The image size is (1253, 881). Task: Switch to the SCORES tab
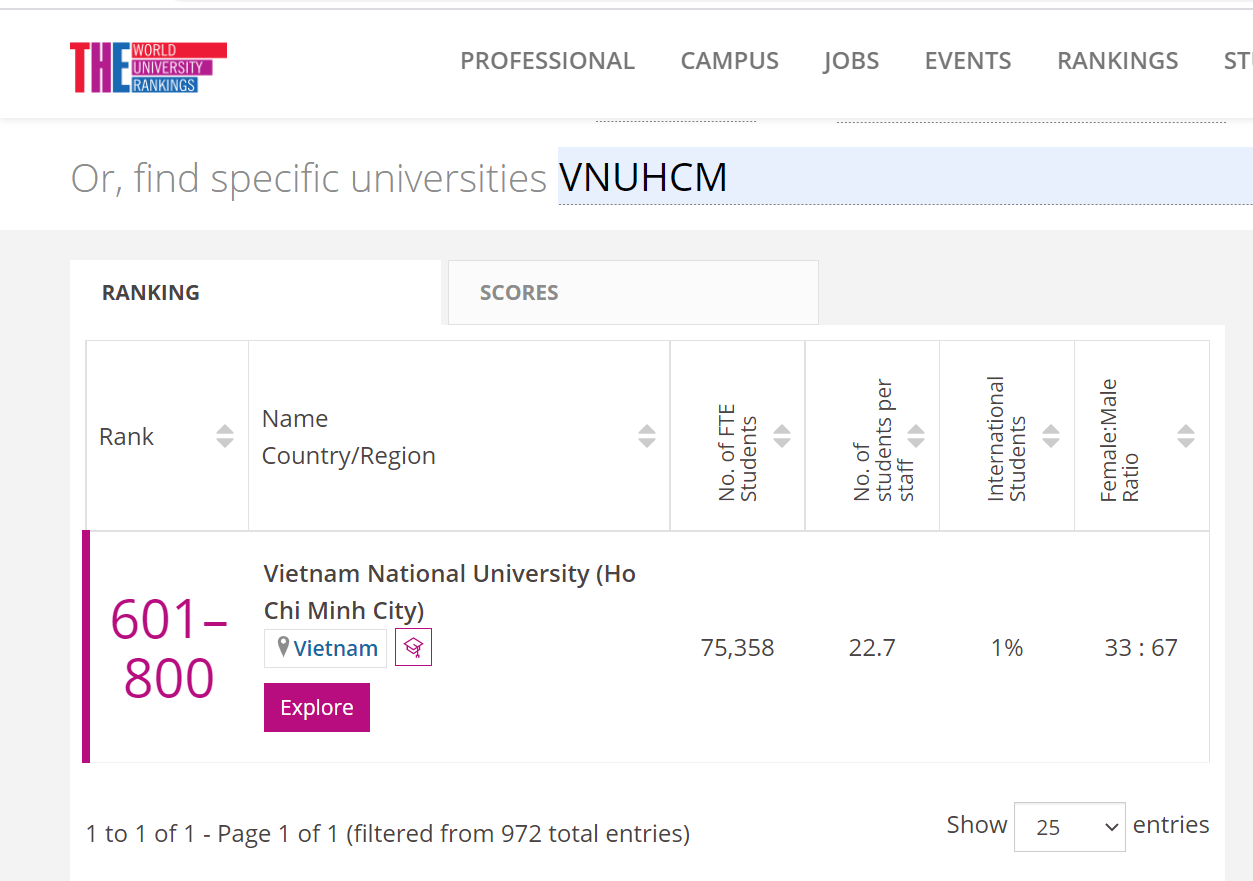click(633, 293)
